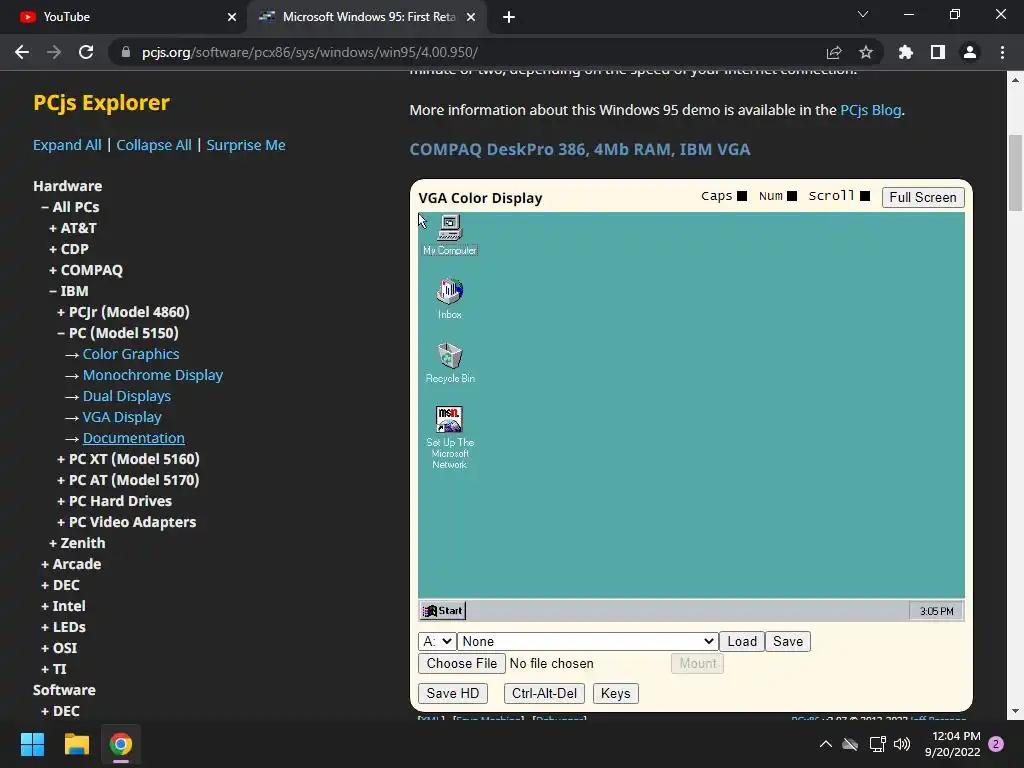This screenshot has width=1024, height=768.
Task: Open Dual Displays link
Action: 127,396
